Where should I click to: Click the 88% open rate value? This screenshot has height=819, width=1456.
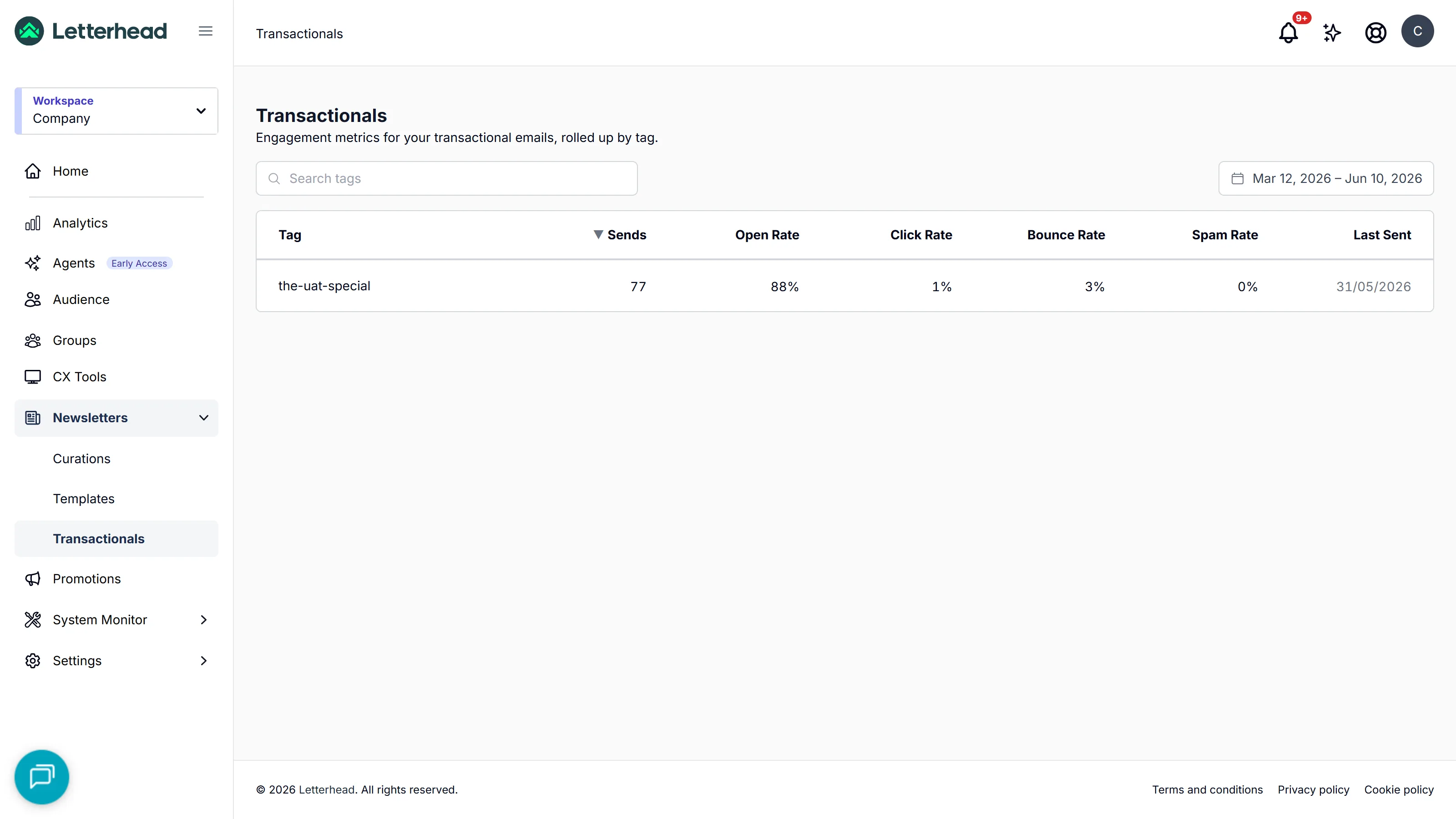pos(784,287)
